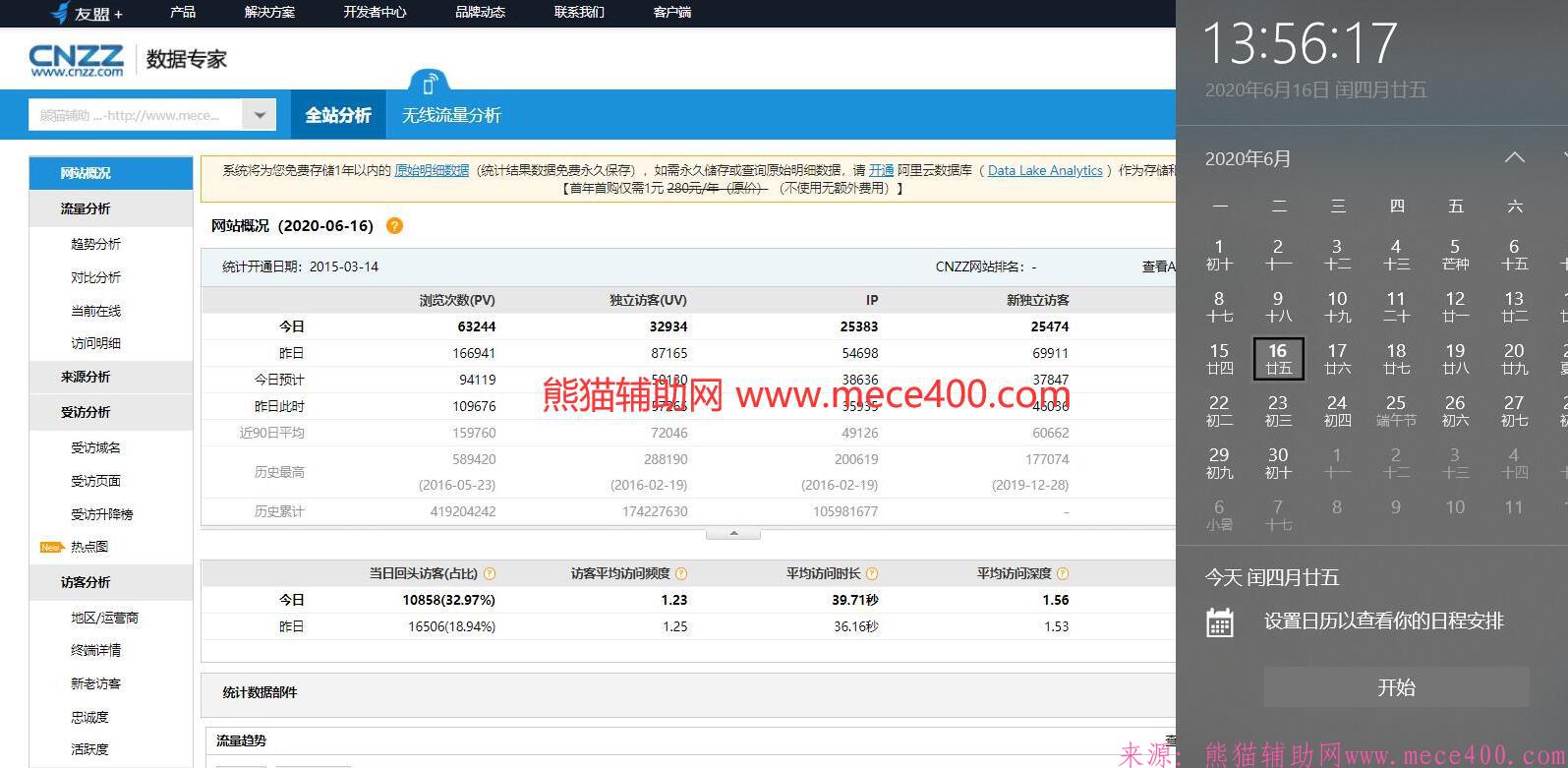Screen dimensions: 1568x768
Task: Click the 开始 button in the calendar panel
Action: (1396, 687)
